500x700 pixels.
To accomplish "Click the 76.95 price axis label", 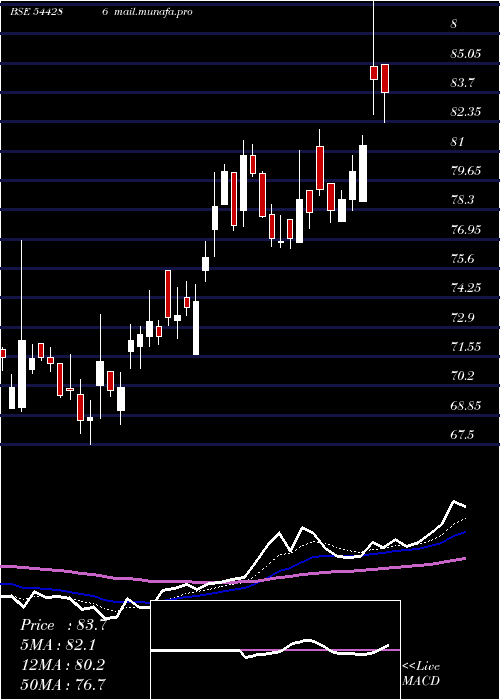I will click(466, 229).
